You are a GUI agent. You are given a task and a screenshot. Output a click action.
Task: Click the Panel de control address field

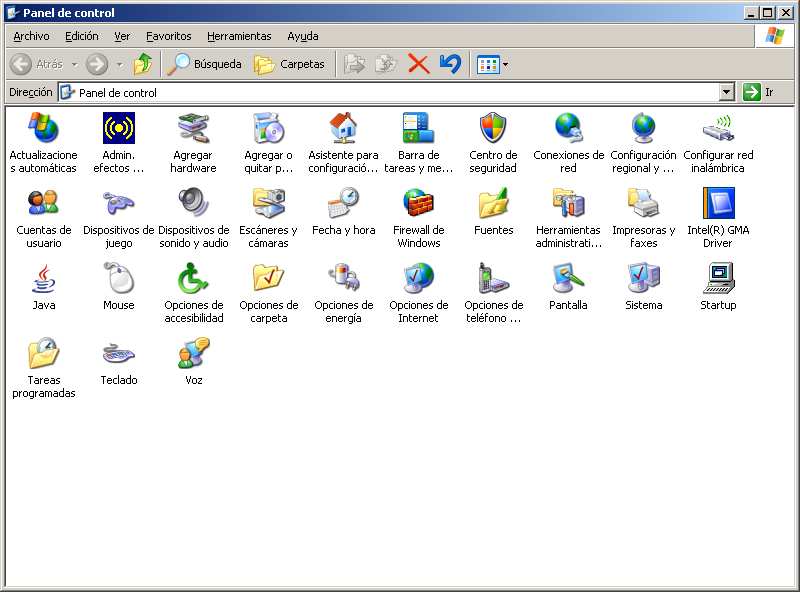pyautogui.click(x=390, y=92)
